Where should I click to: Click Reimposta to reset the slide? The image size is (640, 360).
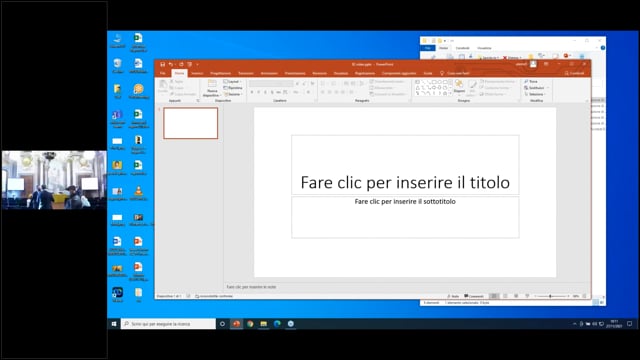click(x=233, y=88)
